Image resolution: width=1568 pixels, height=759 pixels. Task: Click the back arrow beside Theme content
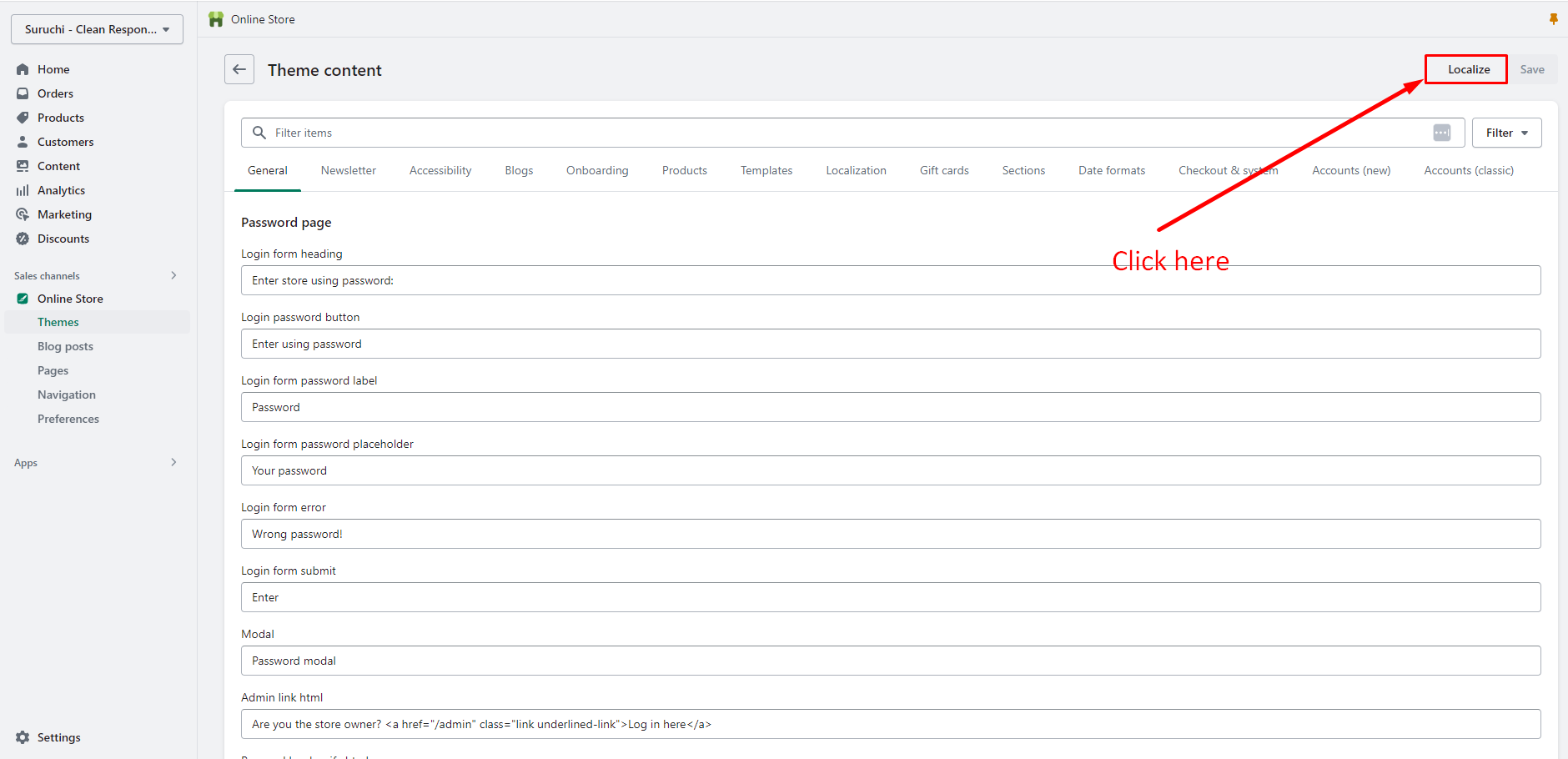pyautogui.click(x=239, y=69)
